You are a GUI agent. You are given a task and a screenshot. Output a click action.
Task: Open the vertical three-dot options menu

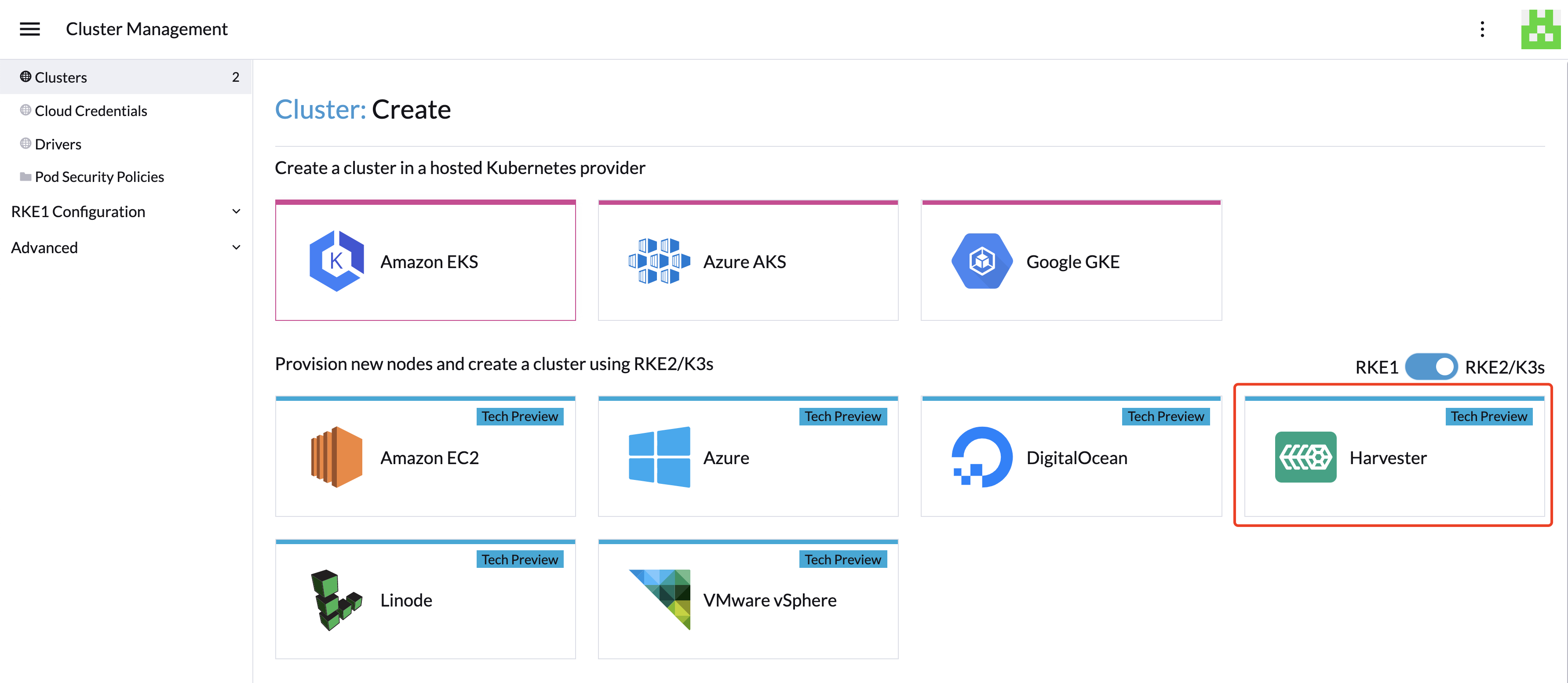[x=1482, y=29]
